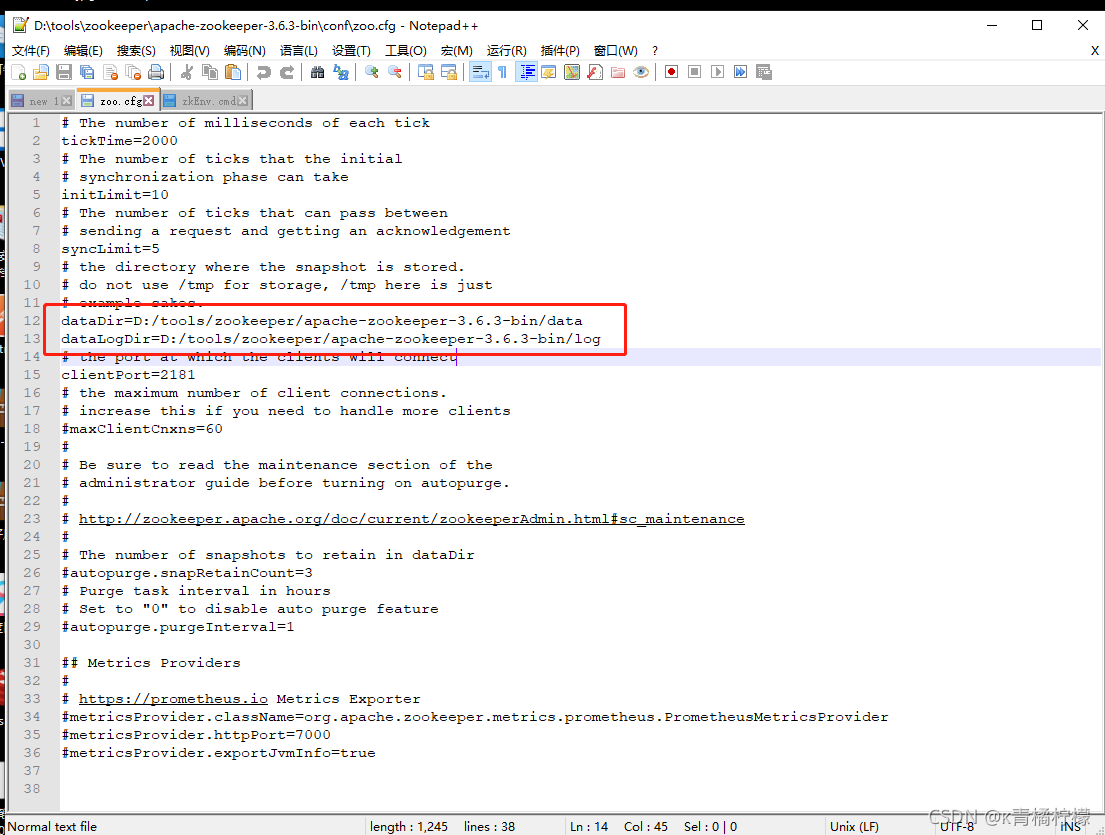The width and height of the screenshot is (1105, 835).
Task: Open Folder as Workspace icon
Action: 618,72
